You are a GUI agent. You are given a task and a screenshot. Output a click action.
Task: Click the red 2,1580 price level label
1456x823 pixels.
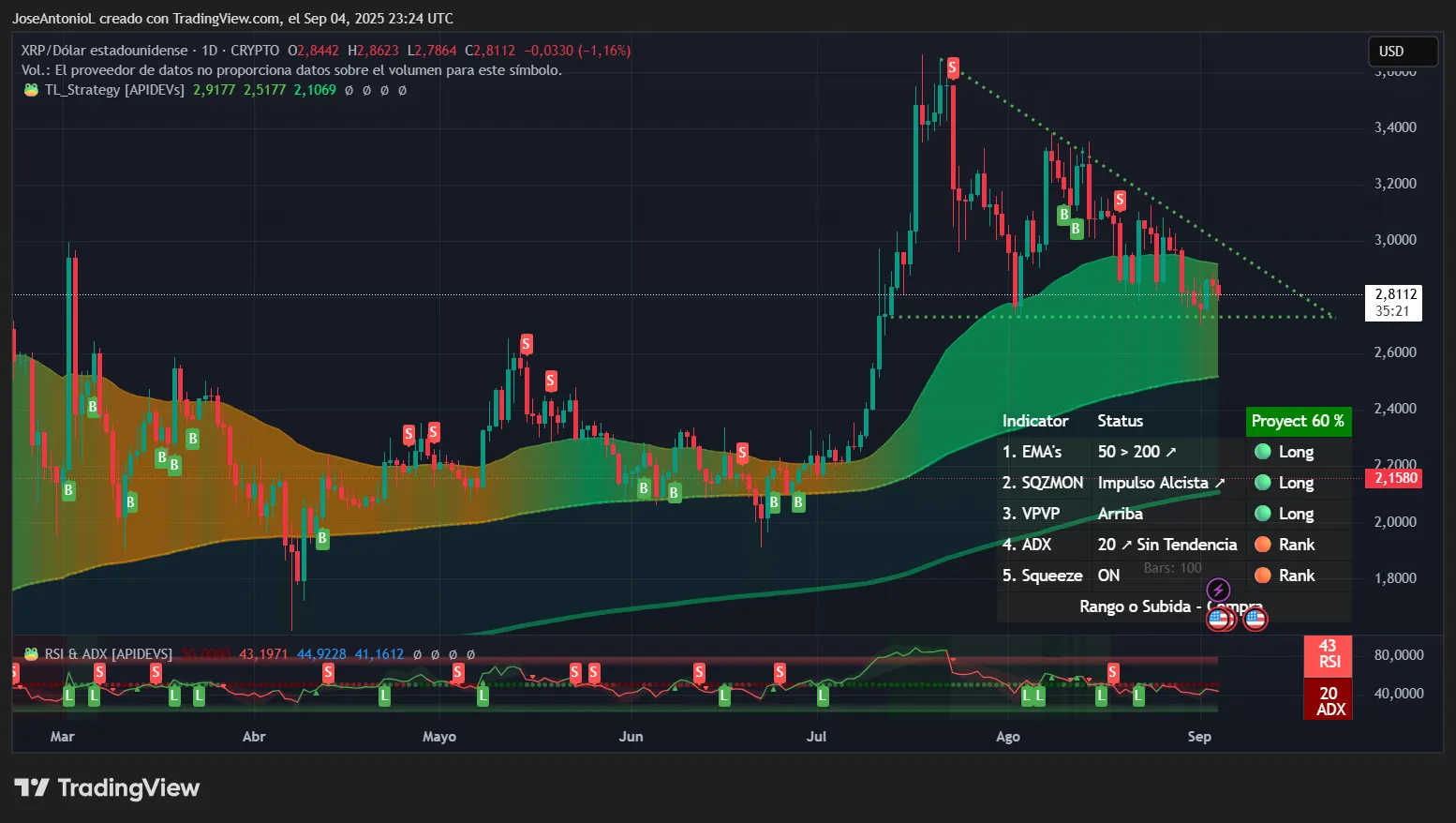tap(1394, 478)
